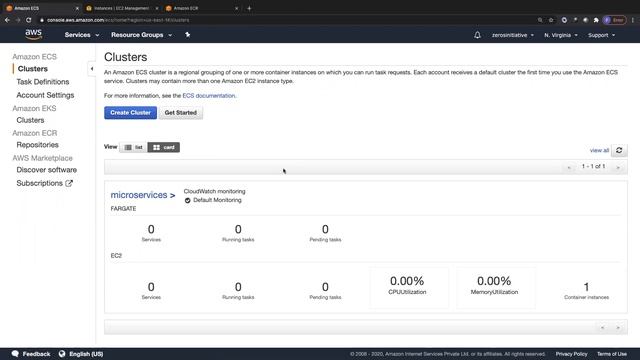This screenshot has width=640, height=360.
Task: Open Repositories under Amazon ECR
Action: tap(38, 145)
